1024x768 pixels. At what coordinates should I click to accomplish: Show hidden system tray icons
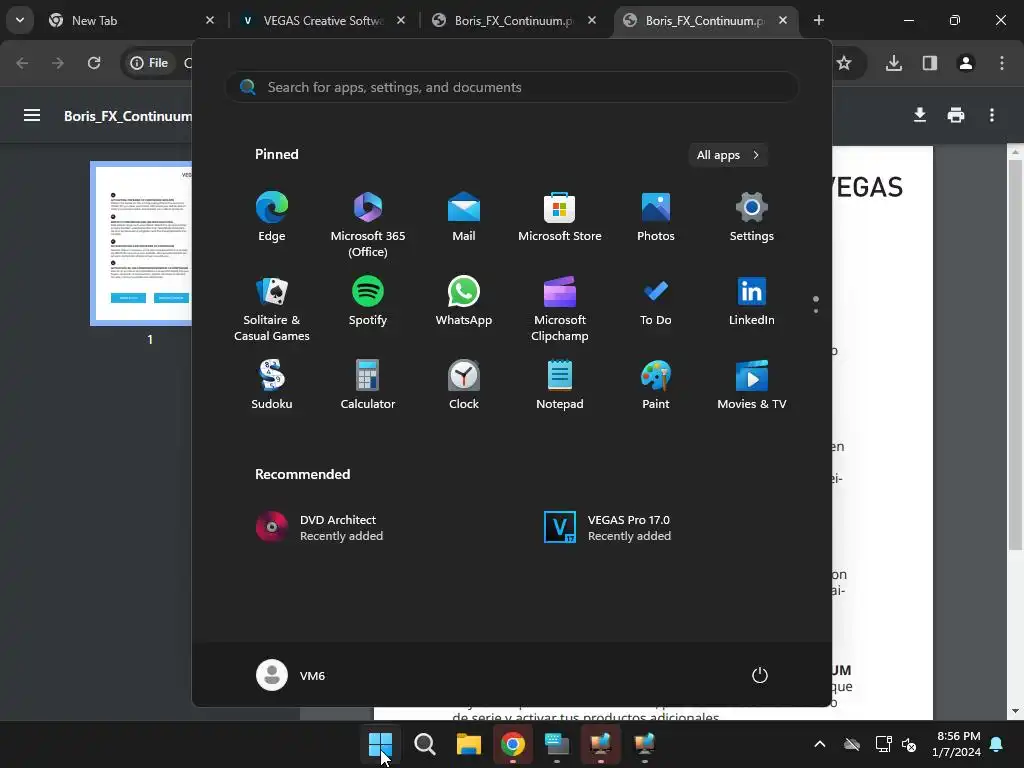point(820,744)
